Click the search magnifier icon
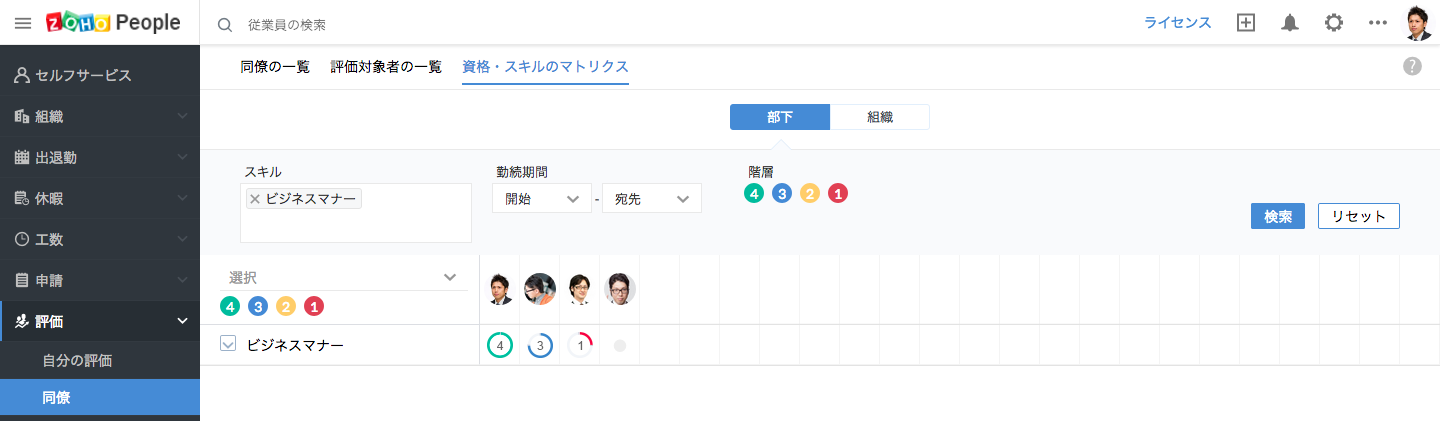Viewport: 1440px width, 421px height. coord(225,24)
